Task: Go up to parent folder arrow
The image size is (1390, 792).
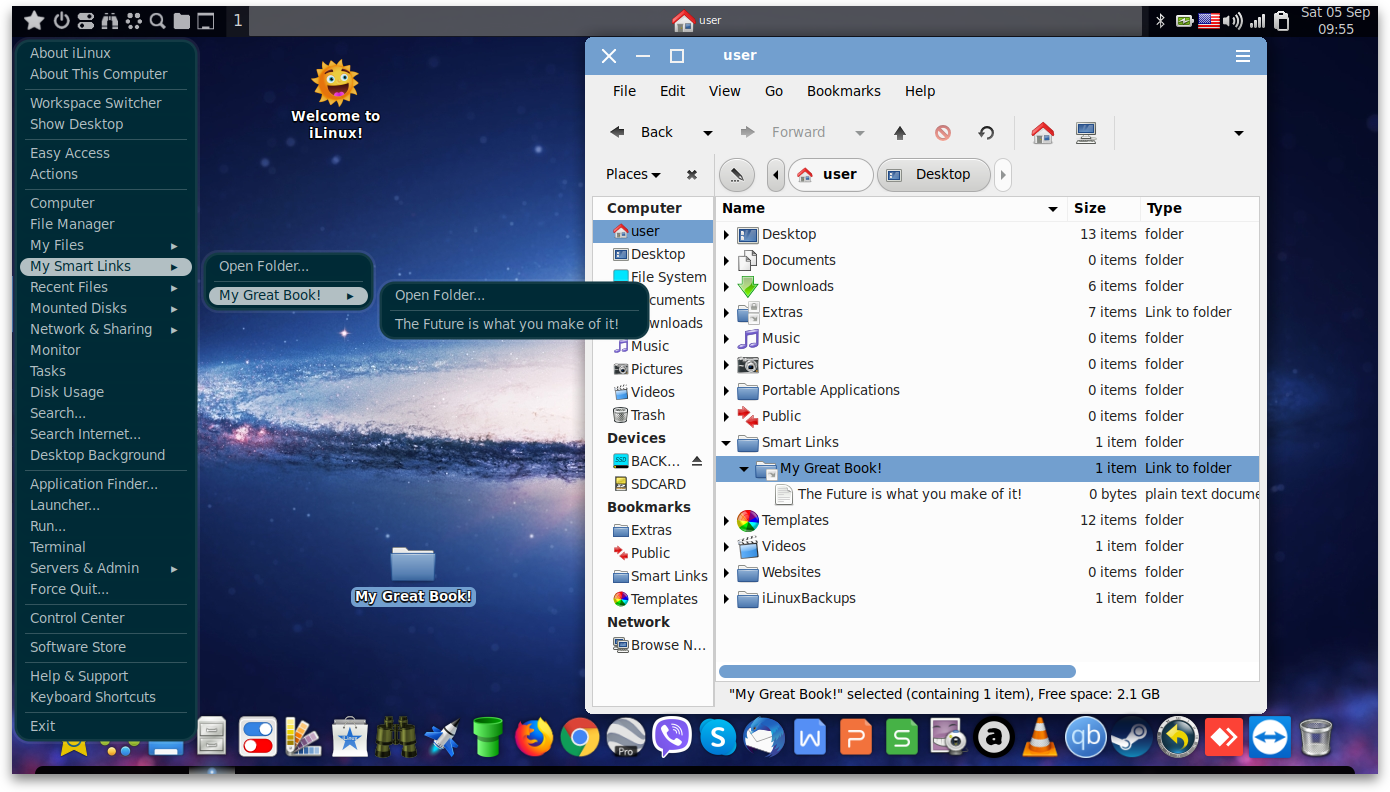Action: [900, 132]
